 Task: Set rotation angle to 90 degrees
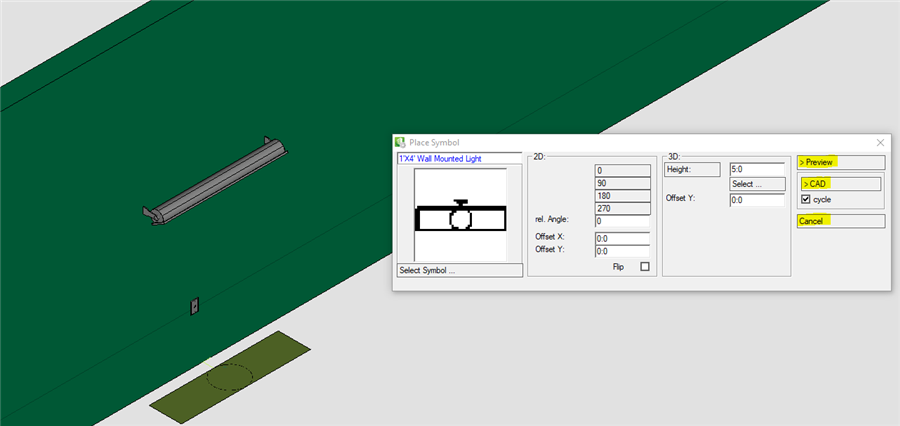coord(622,182)
